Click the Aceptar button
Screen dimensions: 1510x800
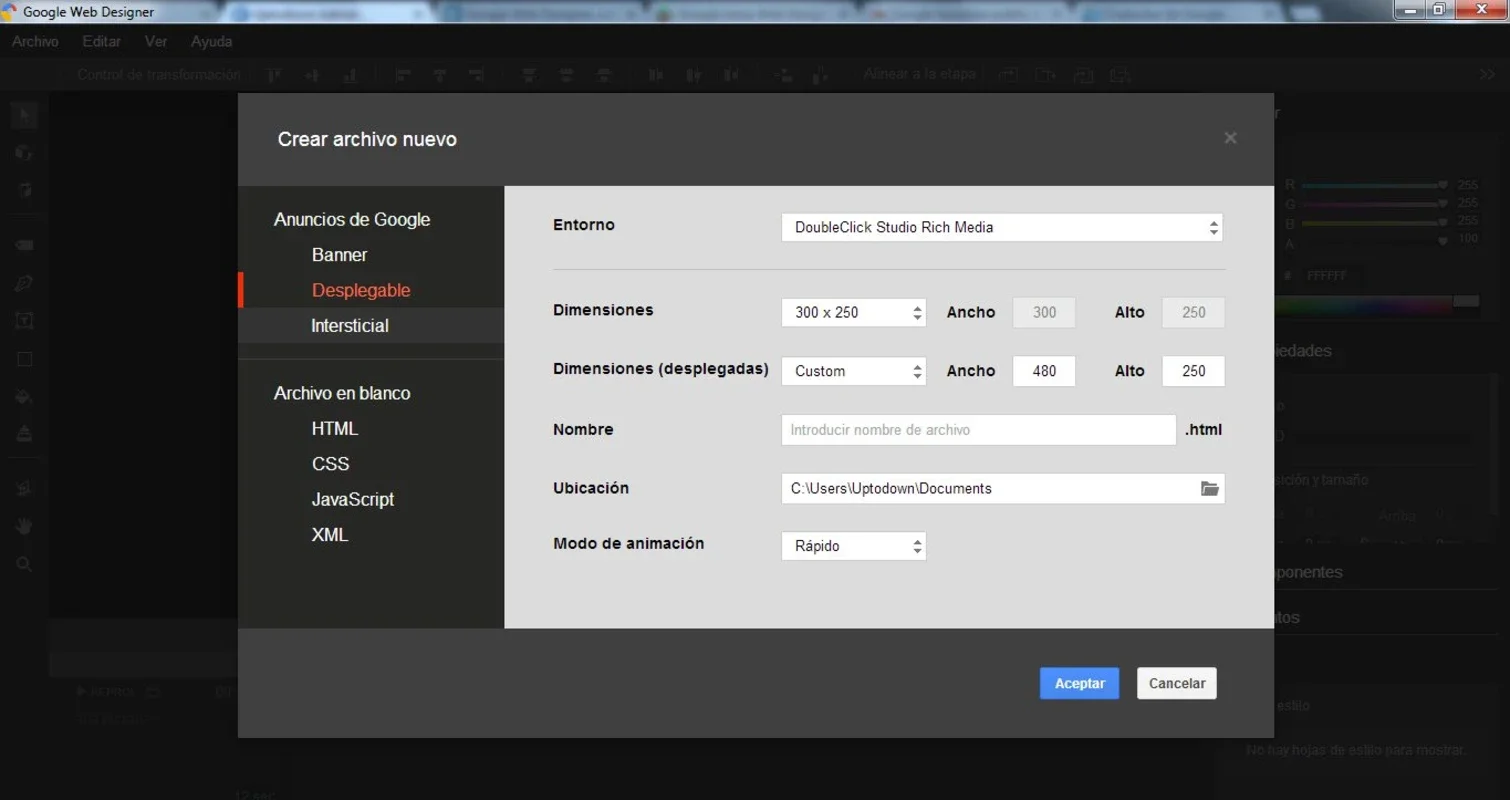point(1080,683)
